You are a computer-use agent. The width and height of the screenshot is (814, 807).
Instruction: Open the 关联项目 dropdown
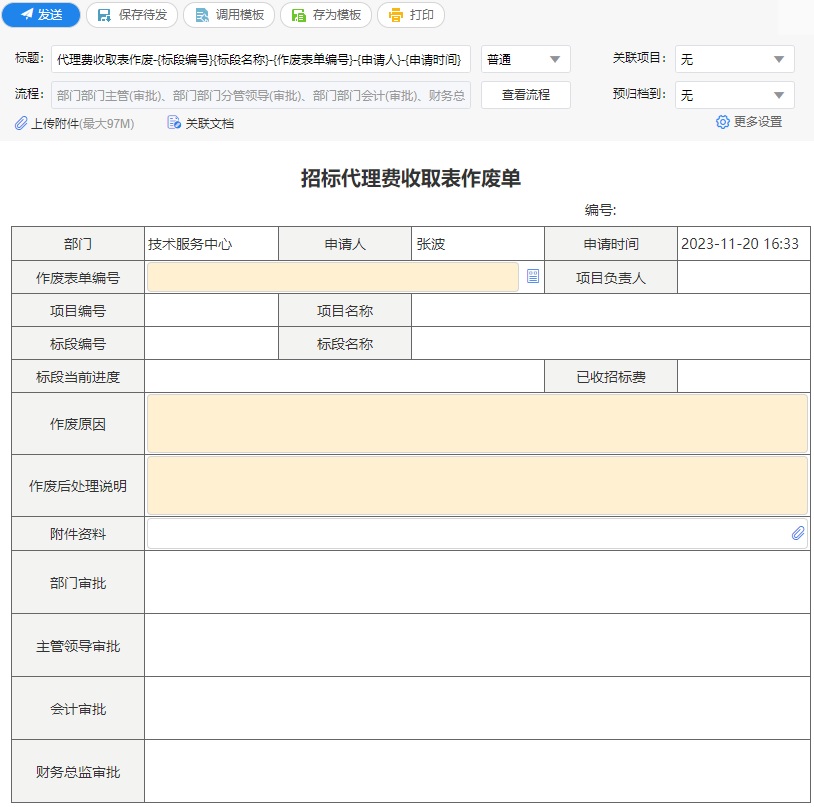pos(735,59)
